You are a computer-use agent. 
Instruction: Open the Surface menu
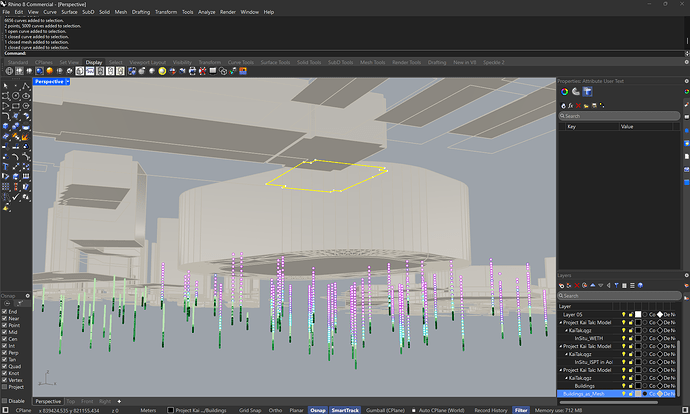(x=69, y=12)
